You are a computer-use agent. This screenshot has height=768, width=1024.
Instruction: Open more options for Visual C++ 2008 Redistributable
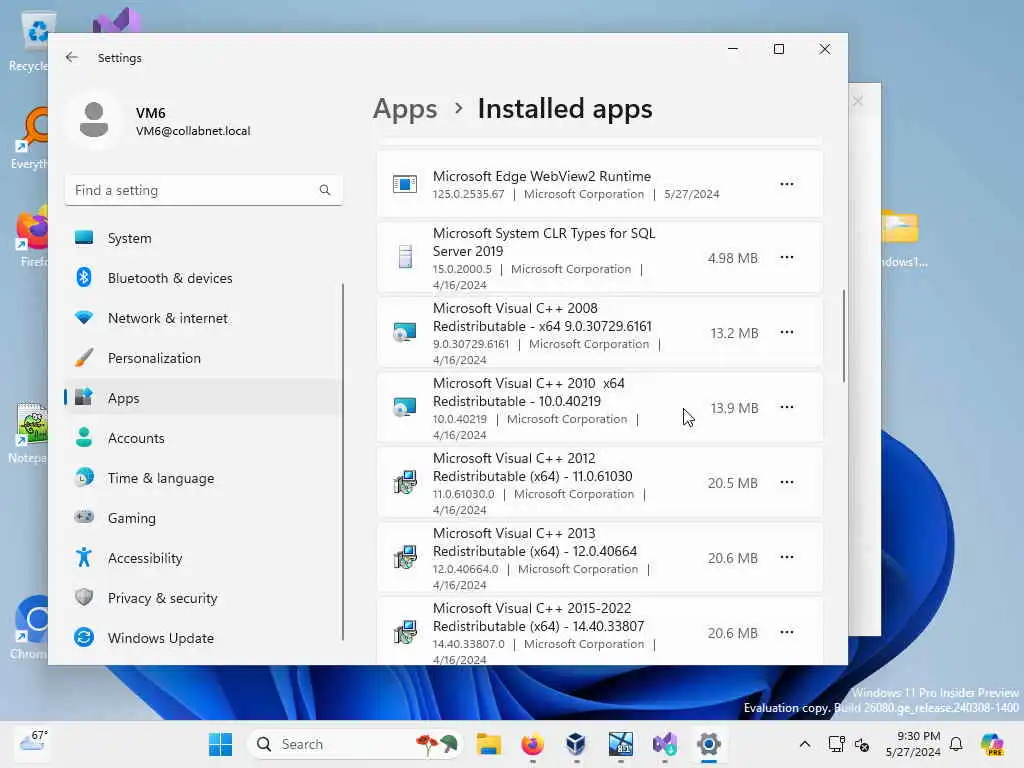pyautogui.click(x=787, y=332)
